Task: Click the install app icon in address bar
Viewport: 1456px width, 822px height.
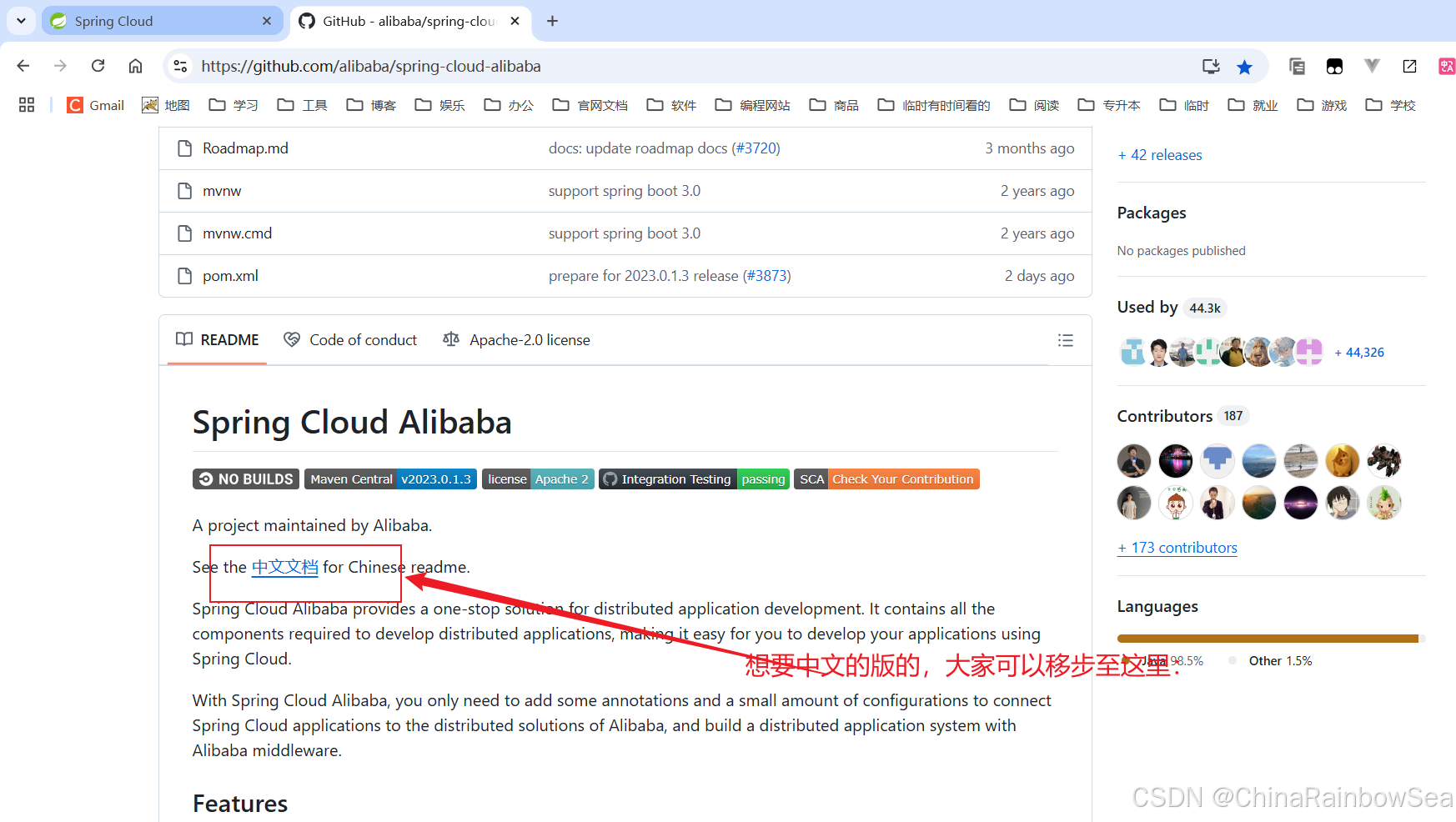Action: coord(1211,66)
